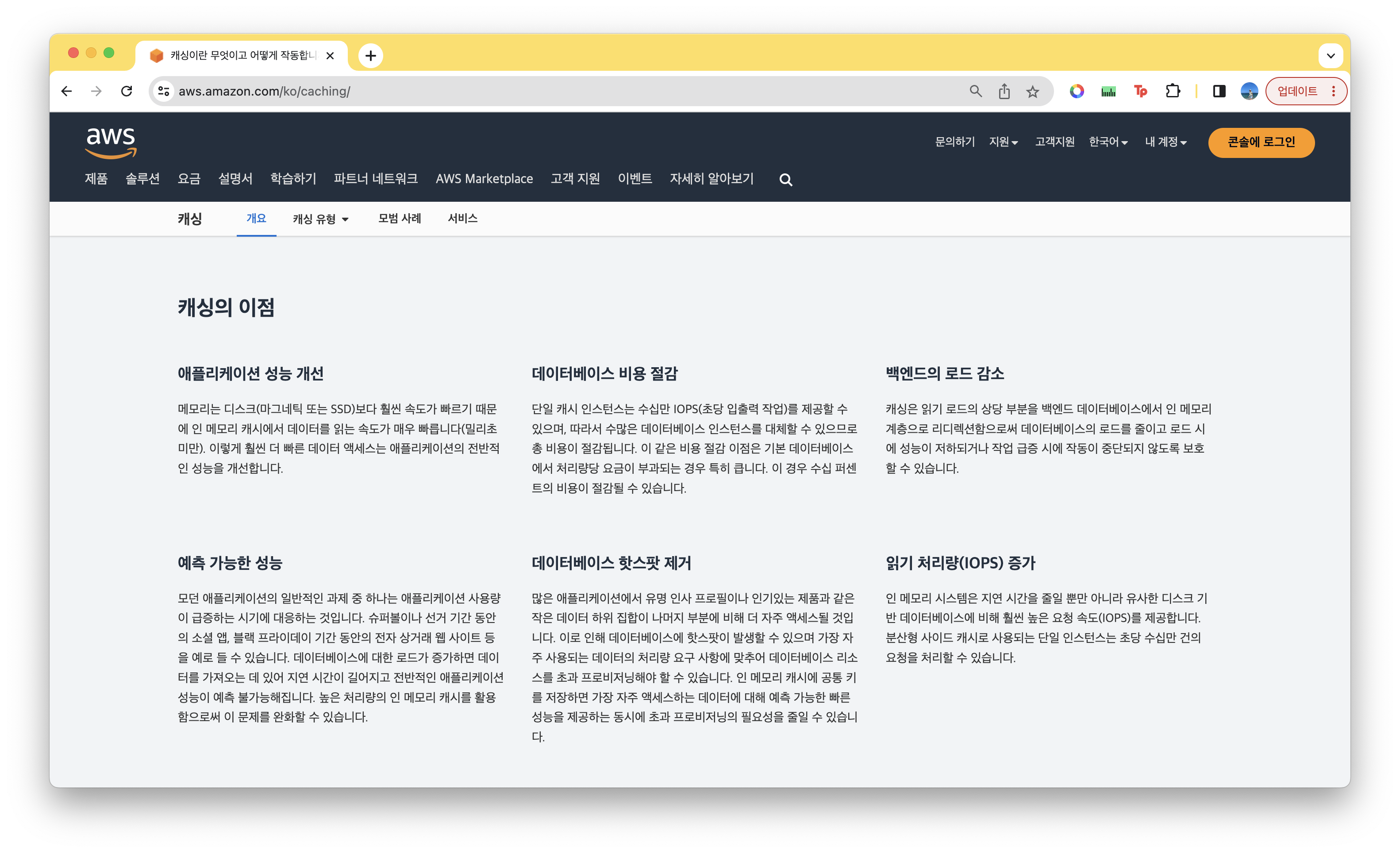Expand the 지원 dropdown
This screenshot has height=853, width=1400.
click(x=1003, y=142)
